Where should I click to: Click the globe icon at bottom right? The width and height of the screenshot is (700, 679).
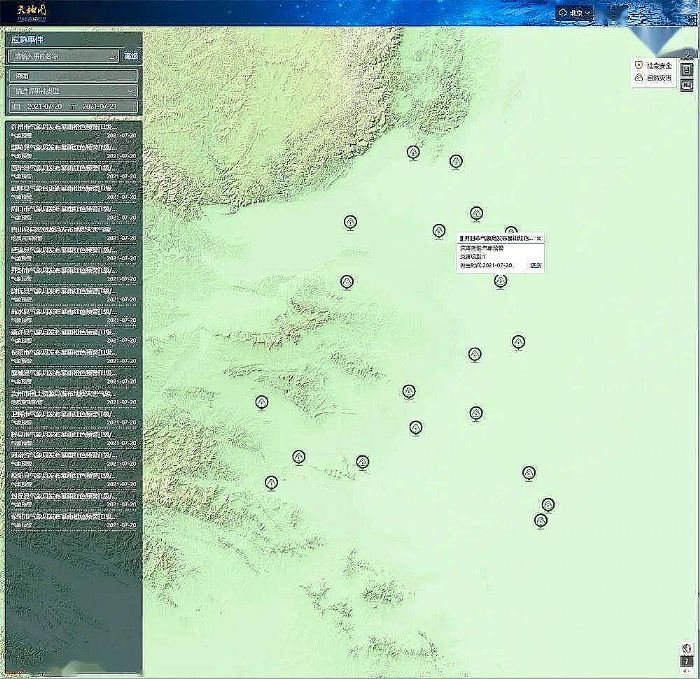(x=688, y=648)
